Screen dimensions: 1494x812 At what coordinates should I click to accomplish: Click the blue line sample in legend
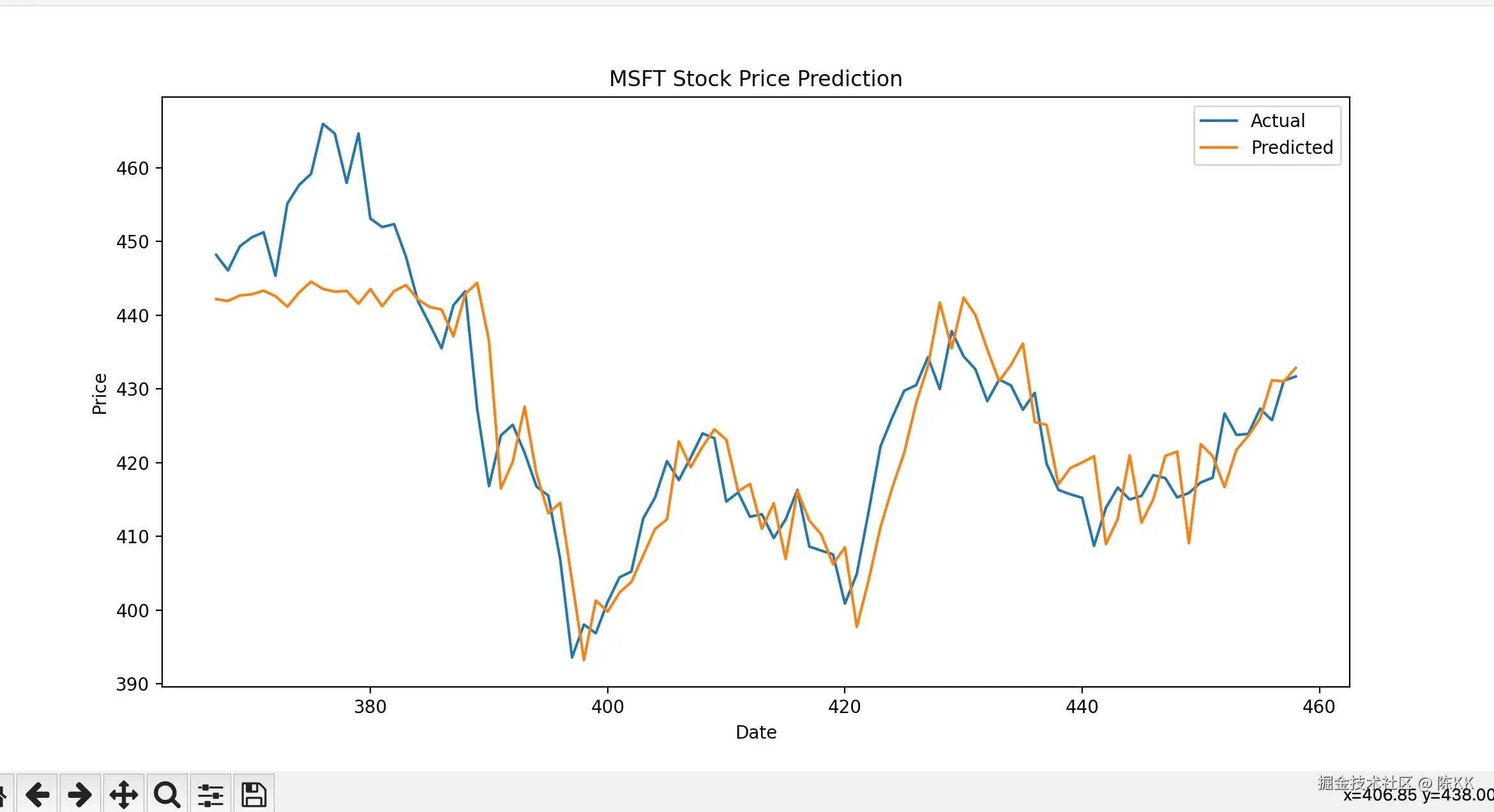1218,121
